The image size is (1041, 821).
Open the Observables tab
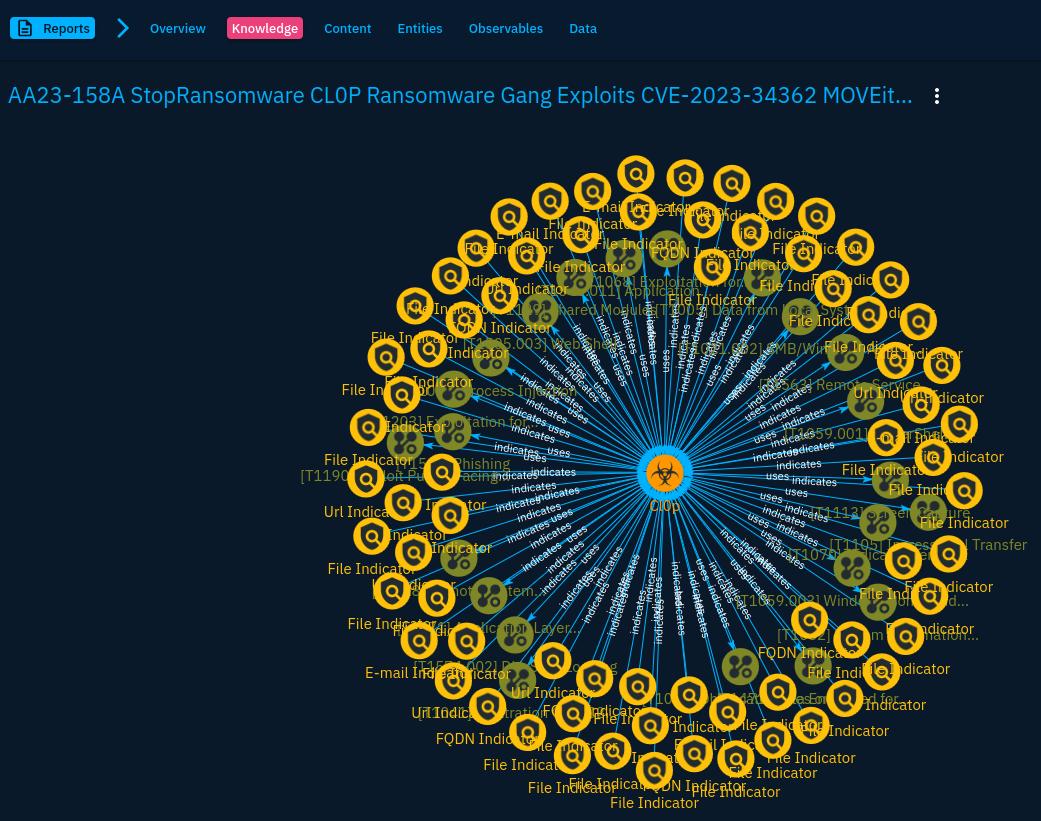point(505,29)
